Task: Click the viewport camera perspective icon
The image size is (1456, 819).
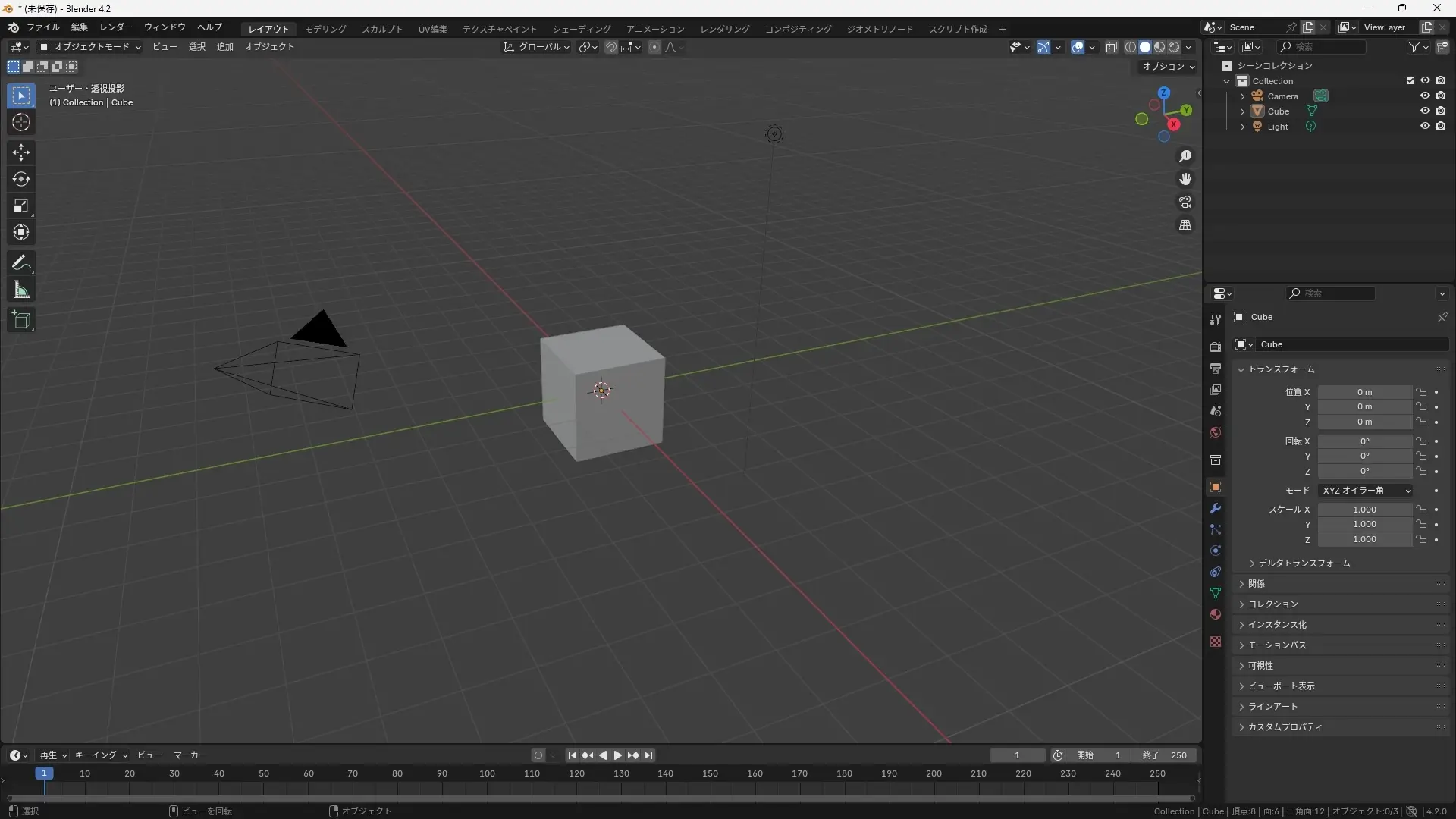Action: pyautogui.click(x=1184, y=201)
